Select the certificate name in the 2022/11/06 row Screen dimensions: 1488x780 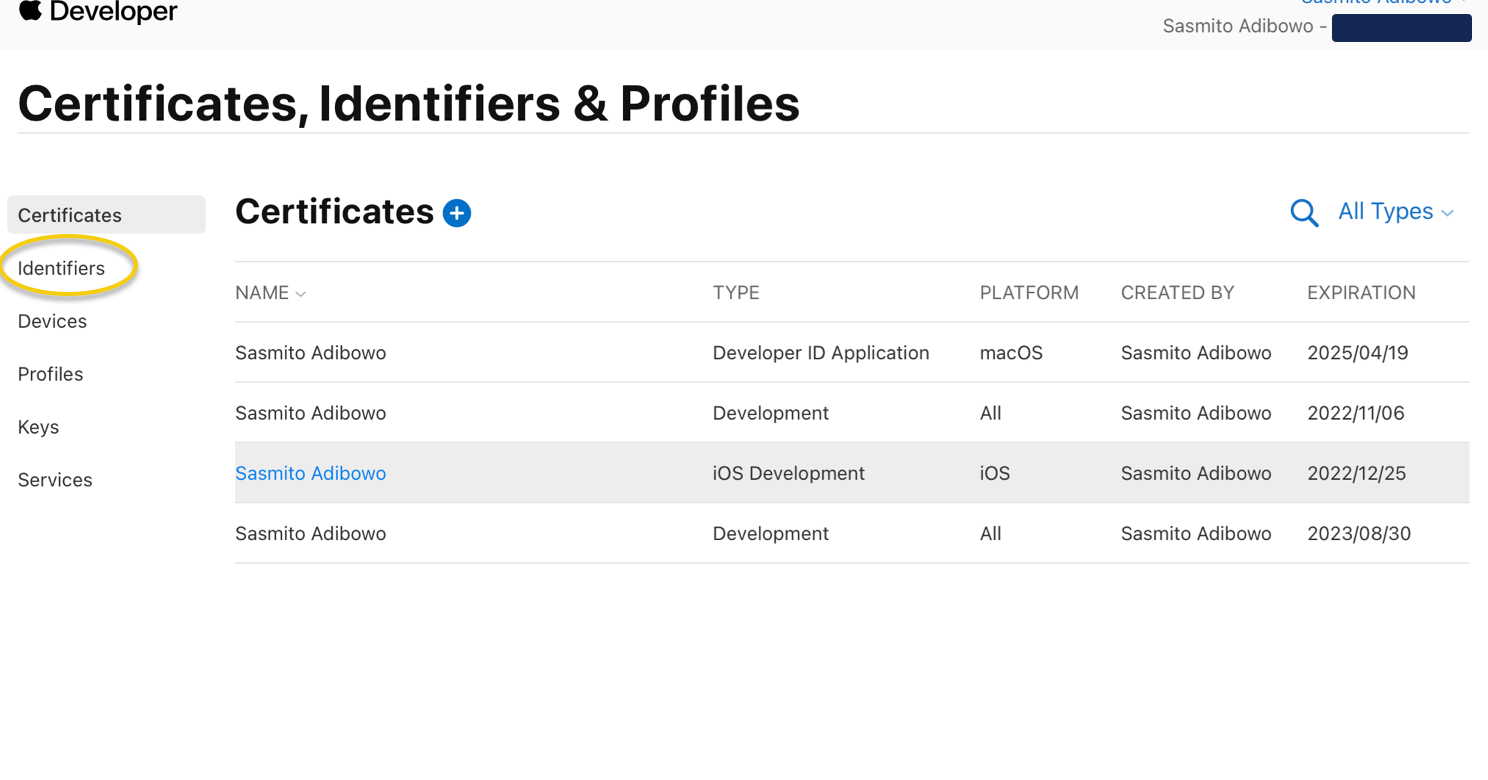click(310, 413)
